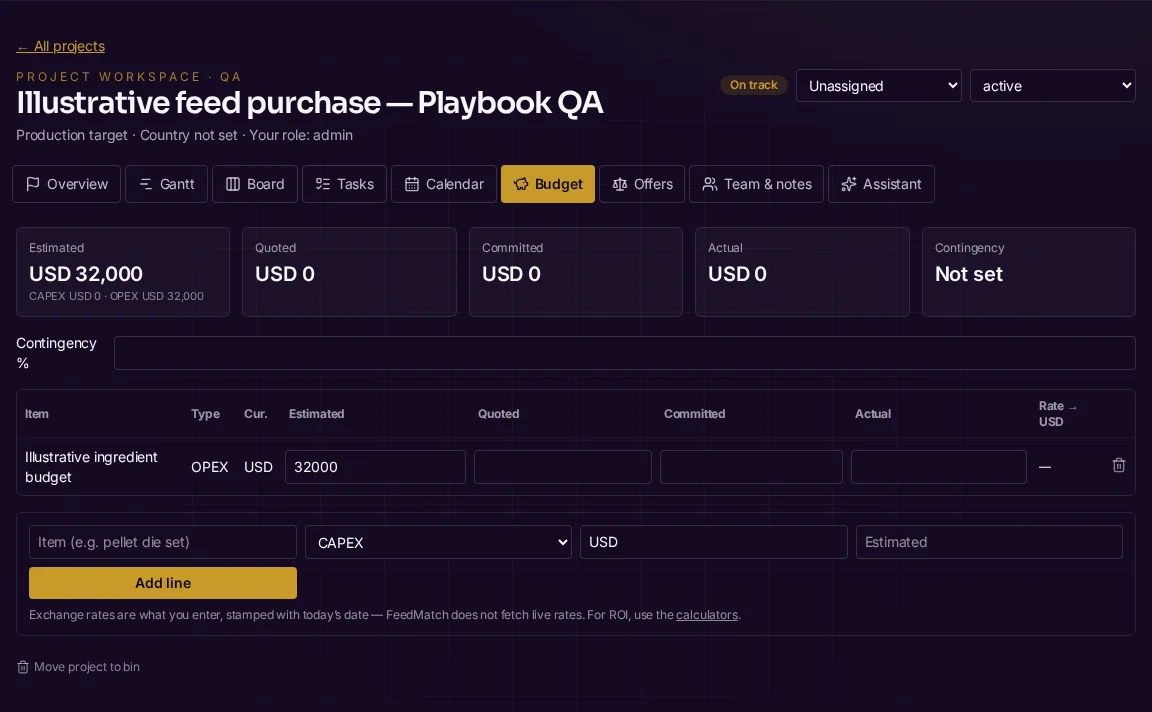Click the Board columns icon
This screenshot has height=712, width=1152.
point(232,184)
